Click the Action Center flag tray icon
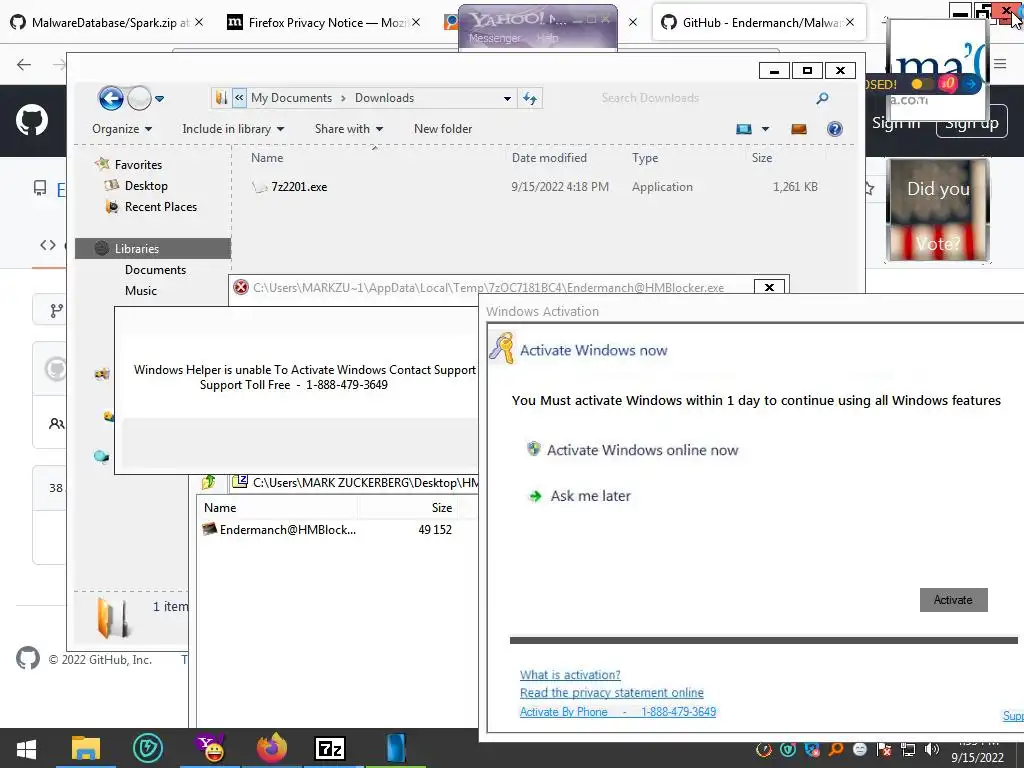Image resolution: width=1024 pixels, height=768 pixels. (884, 750)
